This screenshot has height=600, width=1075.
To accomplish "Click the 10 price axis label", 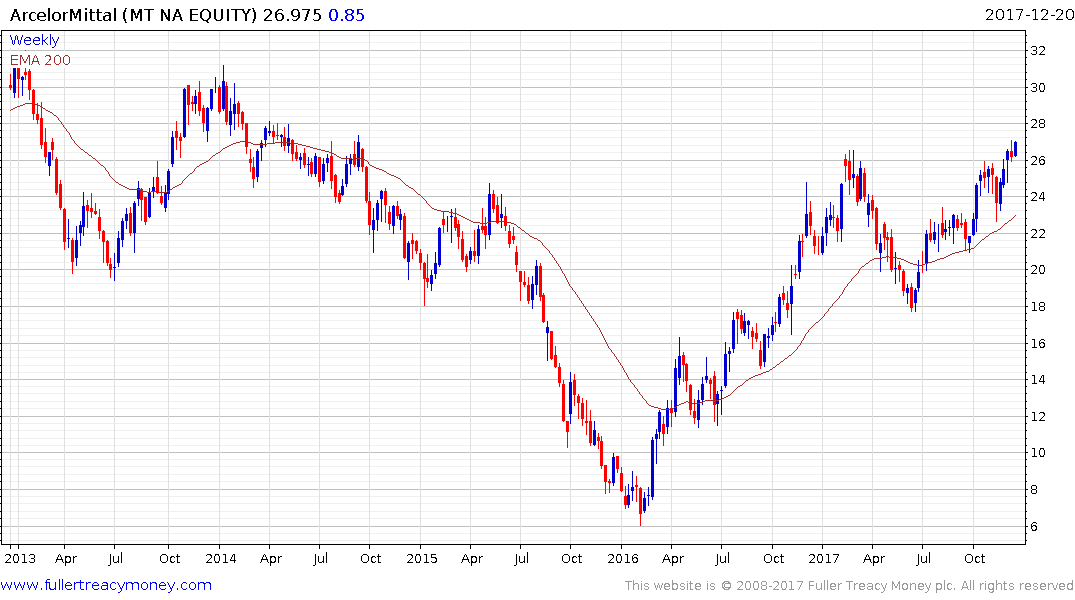I will click(1037, 453).
